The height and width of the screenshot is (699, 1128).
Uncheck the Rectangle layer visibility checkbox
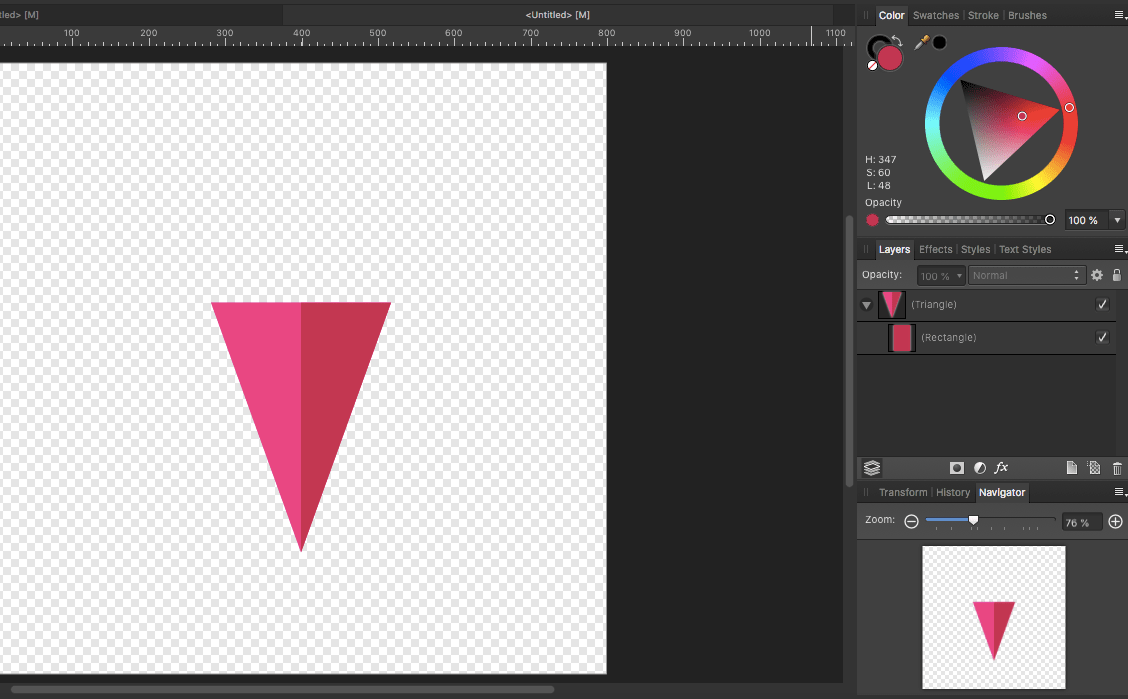pyautogui.click(x=1102, y=337)
